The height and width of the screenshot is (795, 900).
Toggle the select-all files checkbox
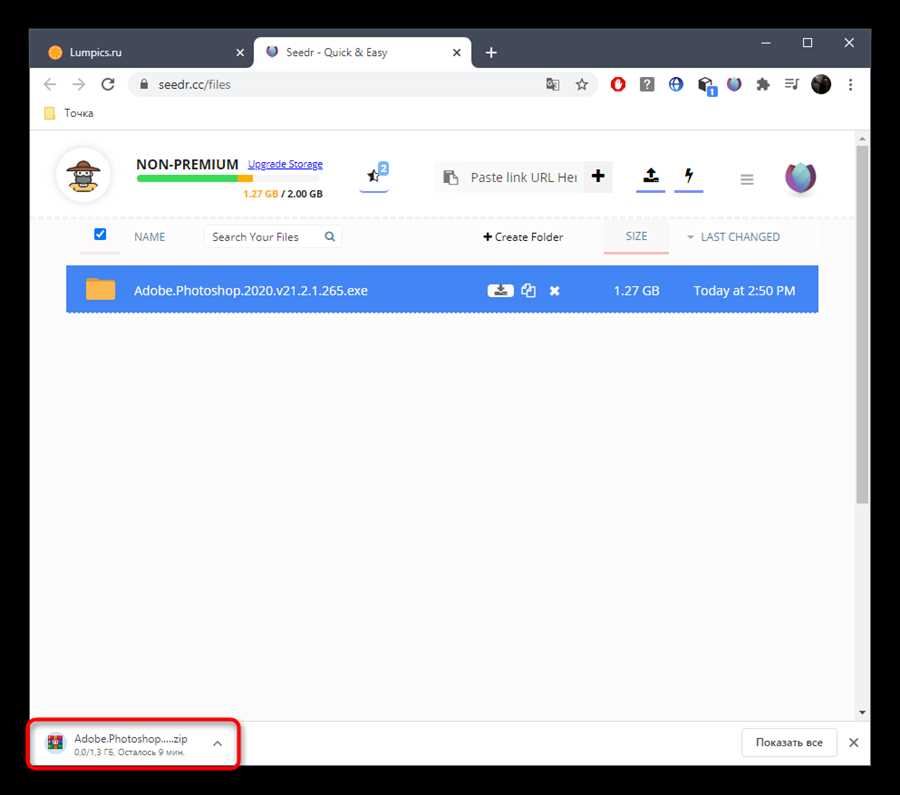(x=100, y=234)
